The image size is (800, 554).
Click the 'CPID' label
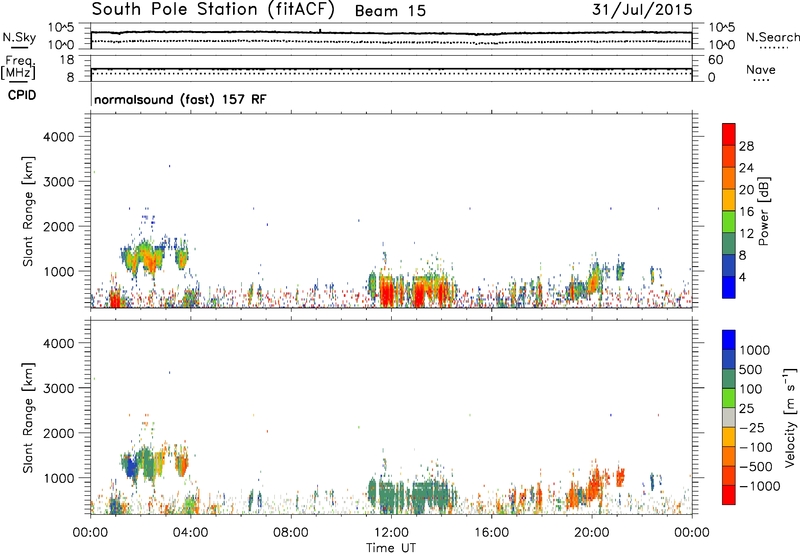tap(22, 95)
